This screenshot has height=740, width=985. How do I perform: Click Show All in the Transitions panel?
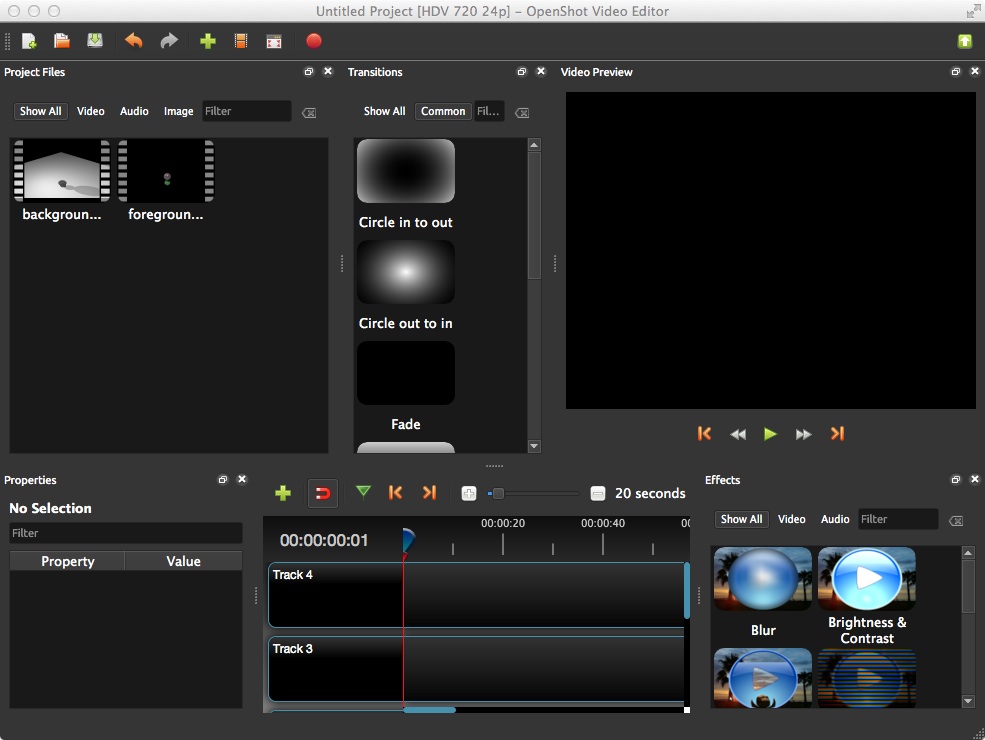pyautogui.click(x=384, y=111)
